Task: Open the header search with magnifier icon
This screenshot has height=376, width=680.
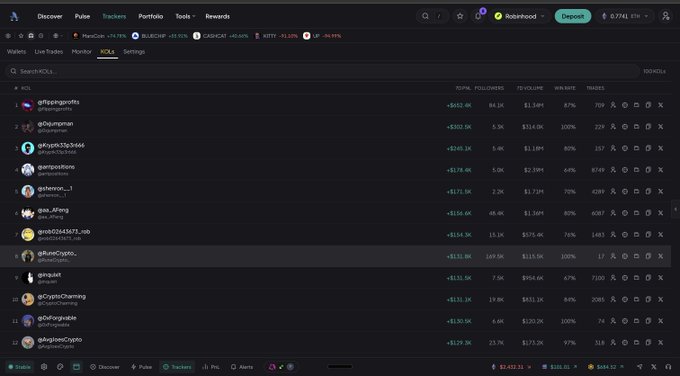Action: pos(425,16)
